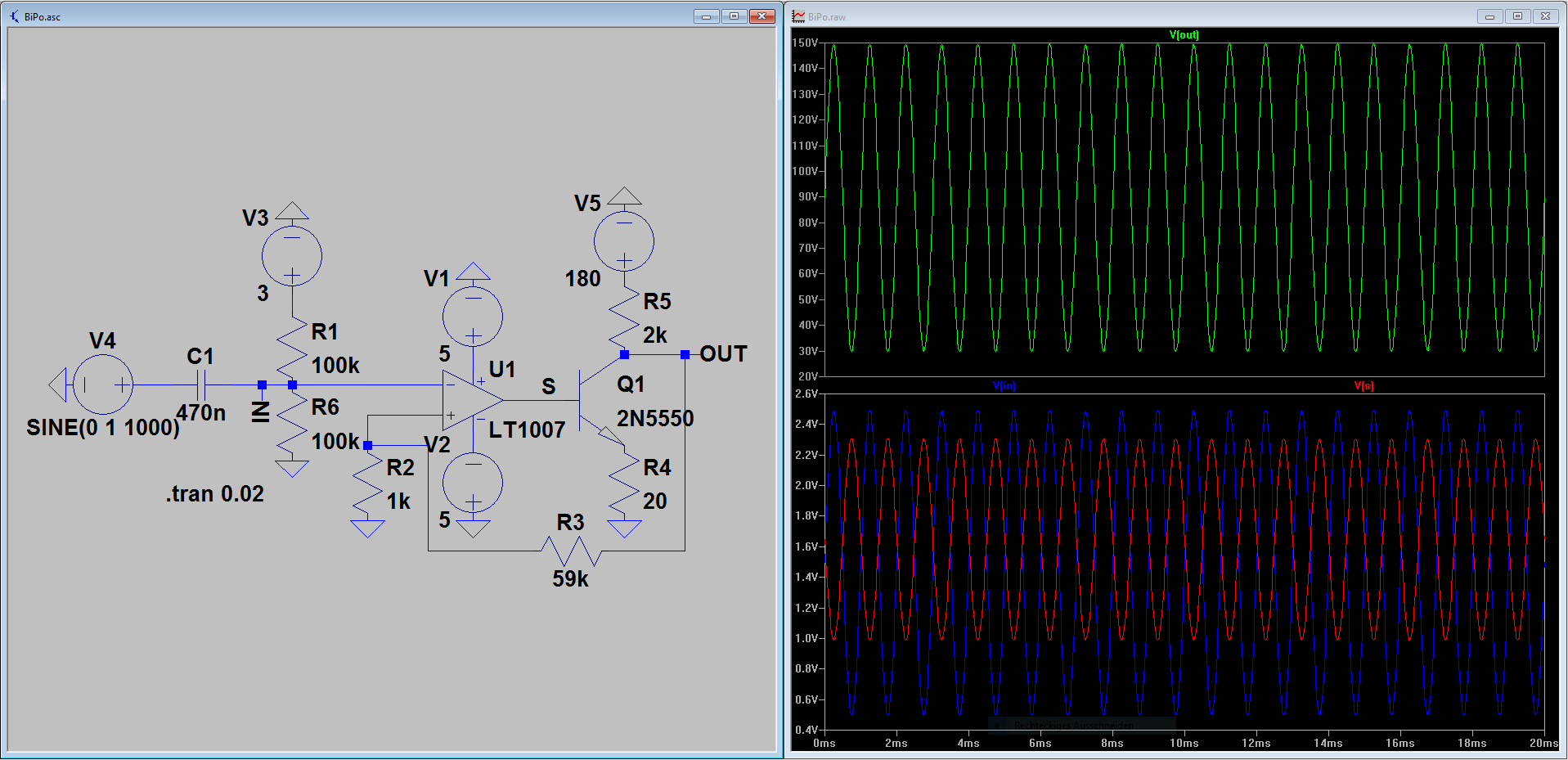
Task: Minimize the BiPo.raw waveform window
Action: pos(1489,16)
